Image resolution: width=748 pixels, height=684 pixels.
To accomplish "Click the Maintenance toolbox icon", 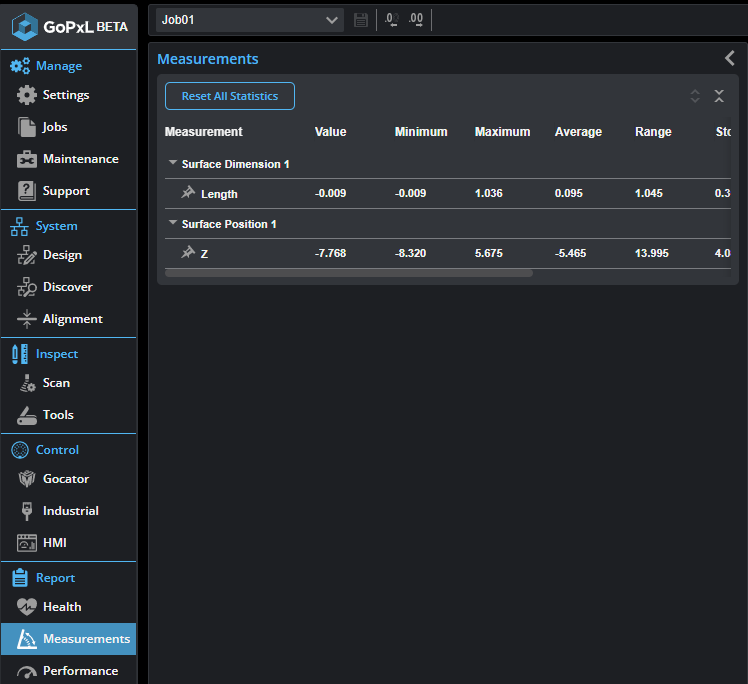I will 27,159.
